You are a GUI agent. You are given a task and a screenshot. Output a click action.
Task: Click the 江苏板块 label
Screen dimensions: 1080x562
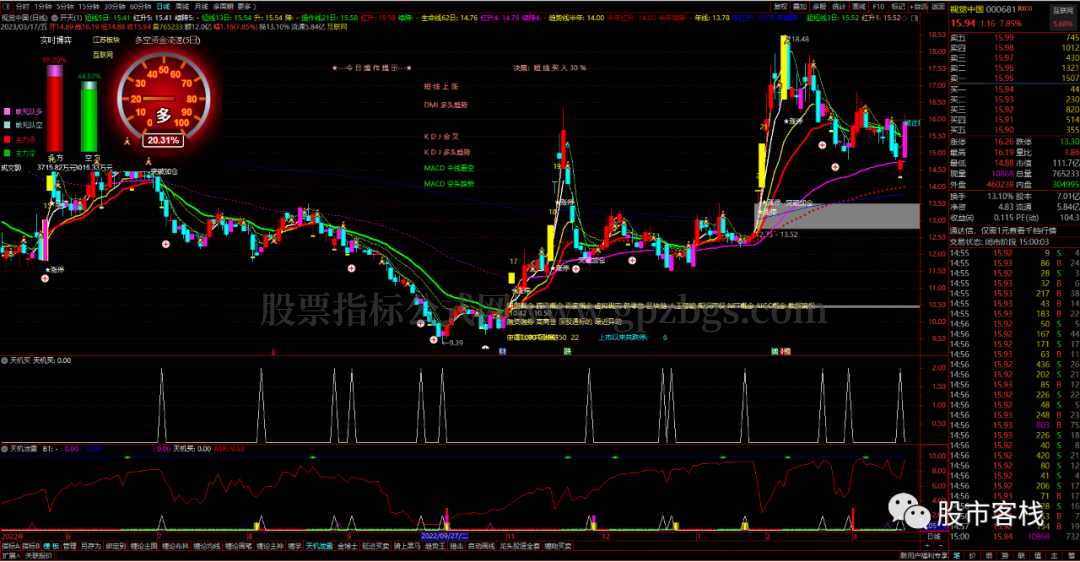106,40
